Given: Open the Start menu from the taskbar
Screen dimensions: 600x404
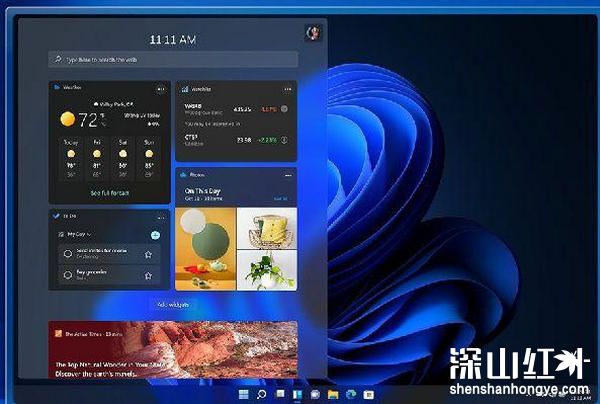Looking at the screenshot, I should click(243, 394).
